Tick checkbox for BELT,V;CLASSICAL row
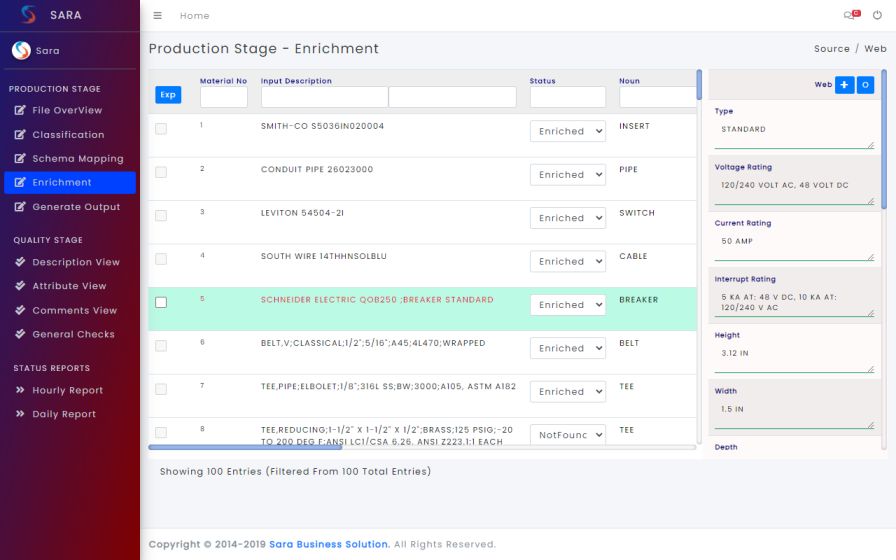896x560 pixels. click(161, 346)
